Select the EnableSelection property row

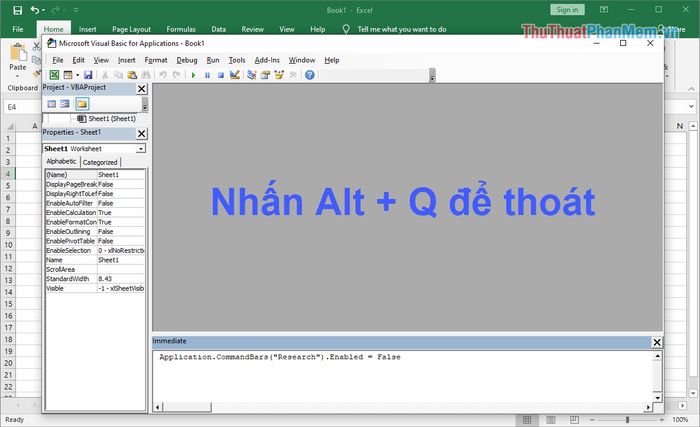95,251
